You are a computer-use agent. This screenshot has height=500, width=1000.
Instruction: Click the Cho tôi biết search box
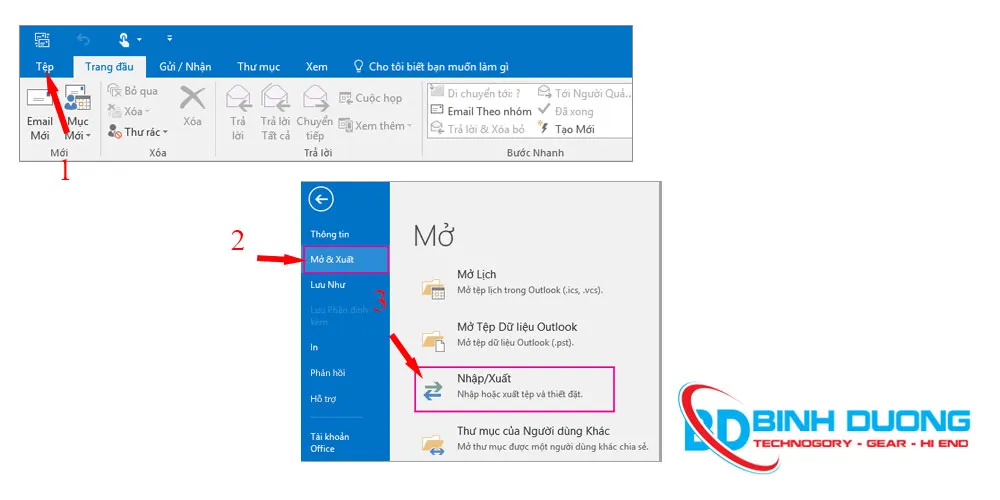[x=432, y=67]
